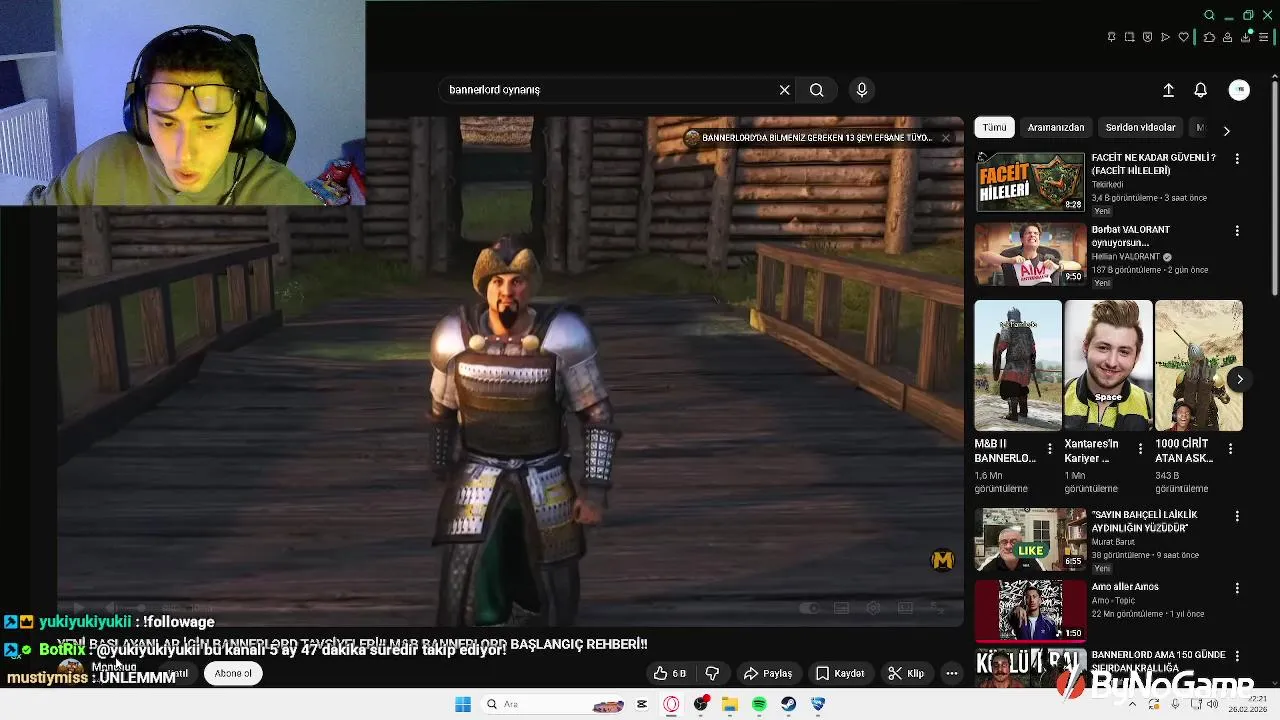Take a snapshot with the browser toolbar icon
The height and width of the screenshot is (720, 1280).
1129,37
